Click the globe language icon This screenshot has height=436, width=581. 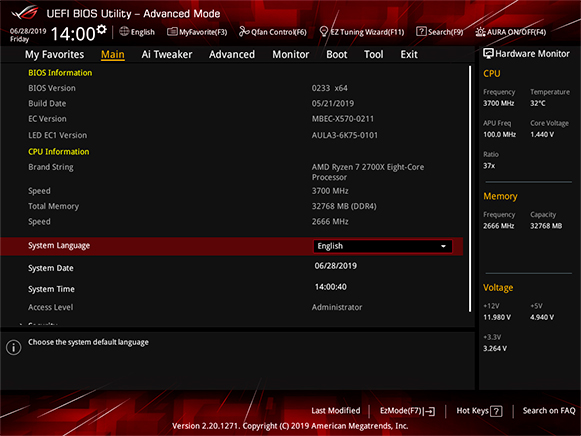pos(124,32)
